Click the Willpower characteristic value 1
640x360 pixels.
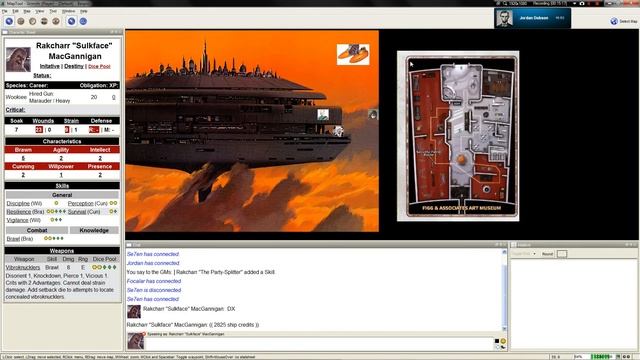[61, 175]
